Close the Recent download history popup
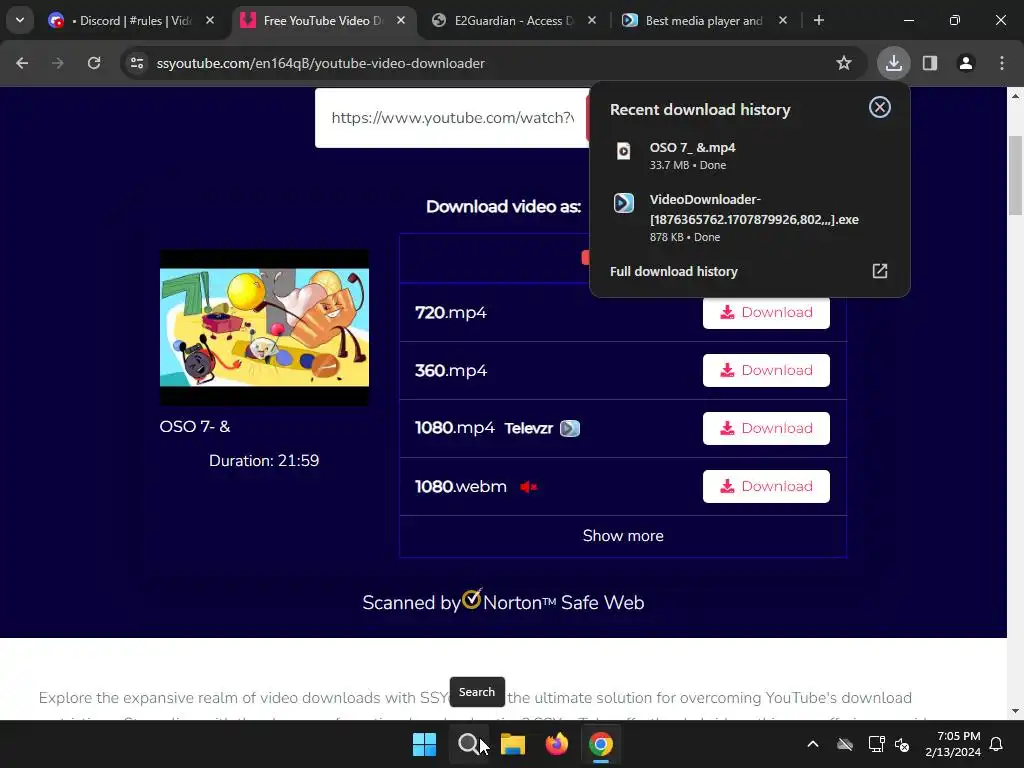Viewport: 1024px width, 768px height. (880, 107)
